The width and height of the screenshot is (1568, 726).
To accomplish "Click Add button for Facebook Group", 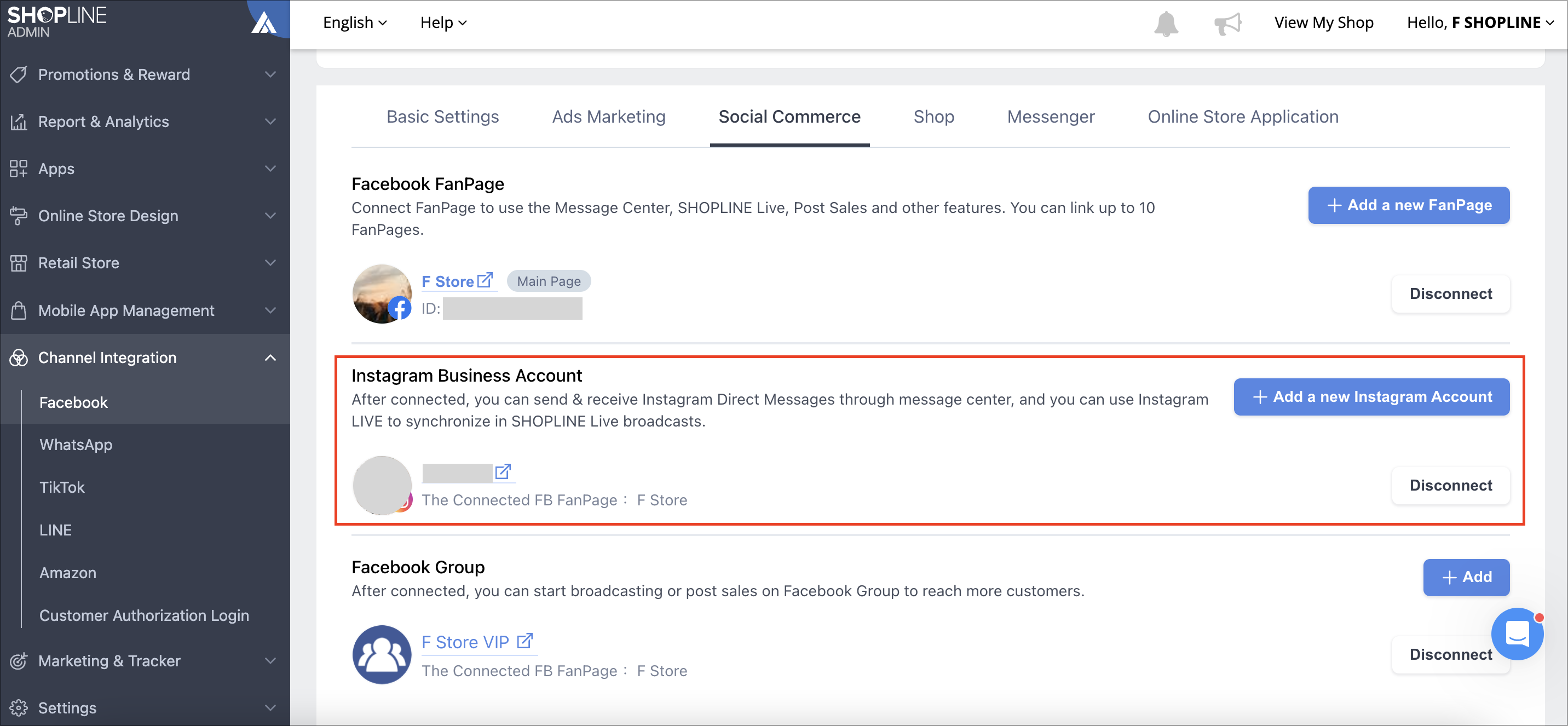I will point(1466,577).
